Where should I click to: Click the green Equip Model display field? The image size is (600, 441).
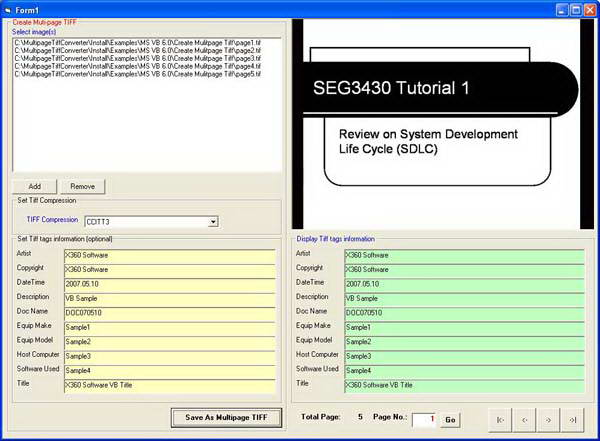(465, 342)
